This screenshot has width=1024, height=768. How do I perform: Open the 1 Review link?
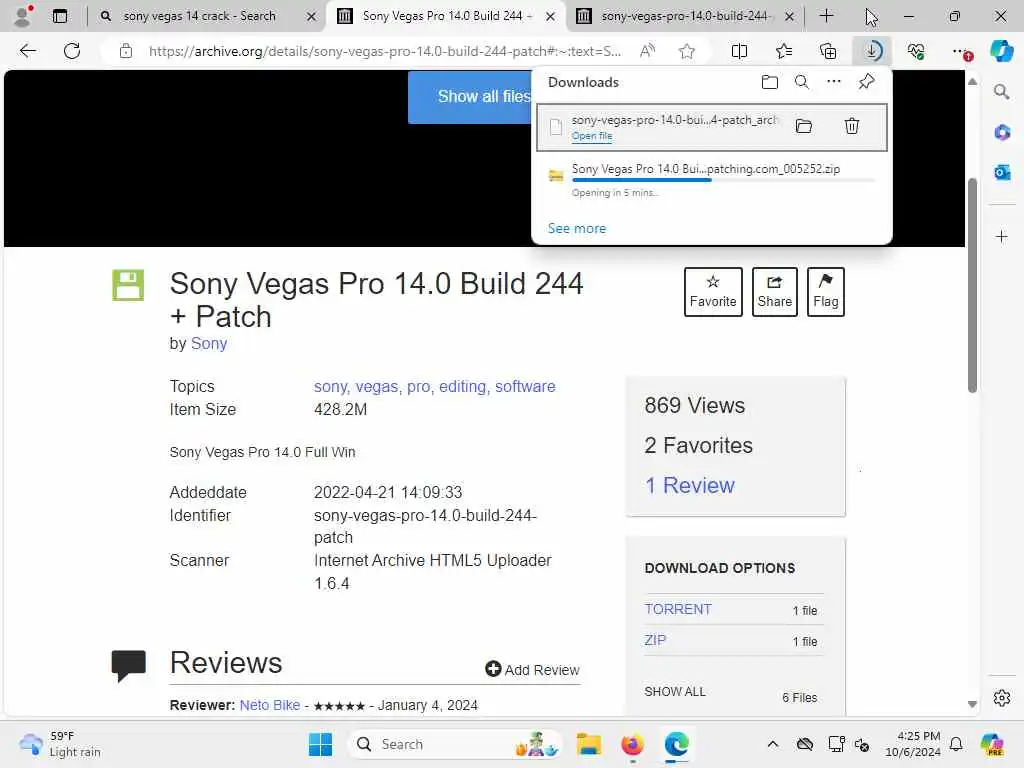(690, 485)
